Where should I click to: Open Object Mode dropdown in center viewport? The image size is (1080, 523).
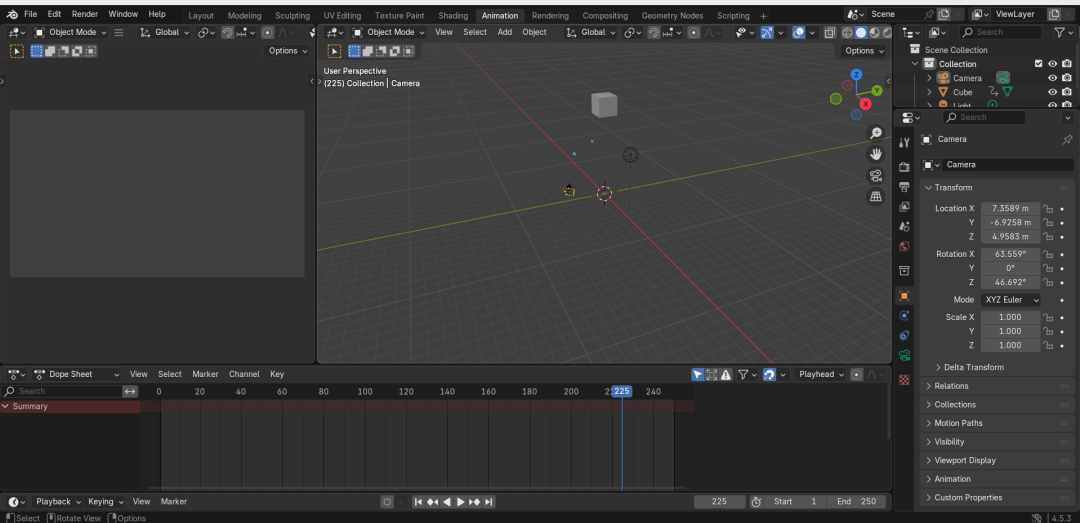(x=388, y=32)
